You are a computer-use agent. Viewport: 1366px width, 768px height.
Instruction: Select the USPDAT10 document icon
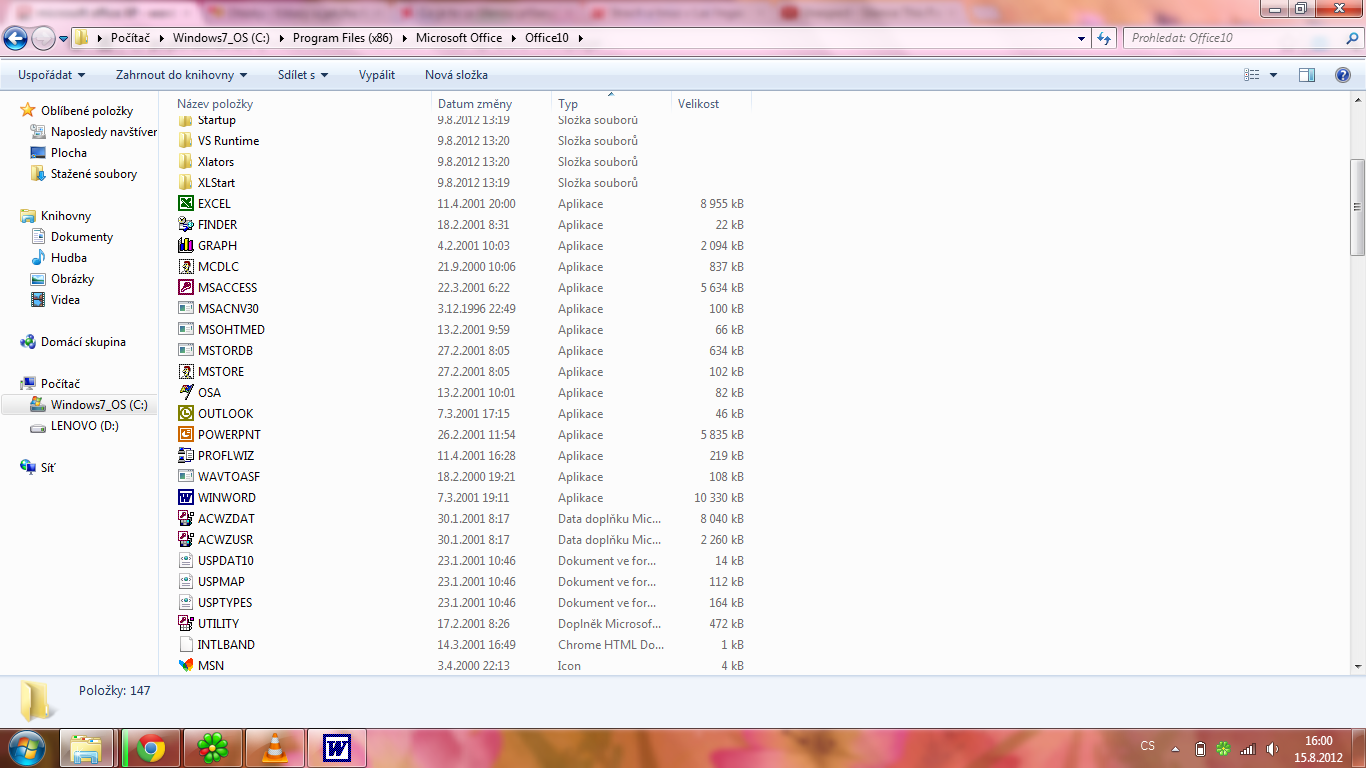click(x=185, y=561)
